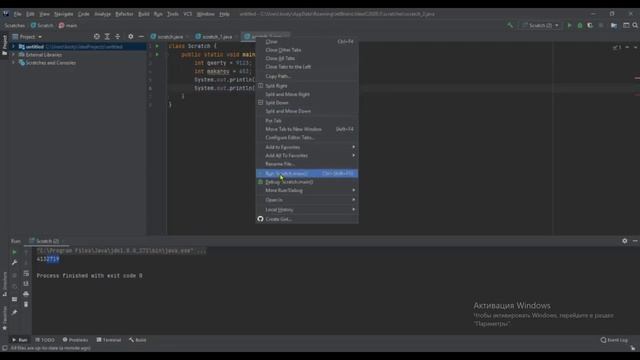Viewport: 640px width, 360px height.
Task: Click run gutter arrow beside main method
Action: (x=157, y=55)
